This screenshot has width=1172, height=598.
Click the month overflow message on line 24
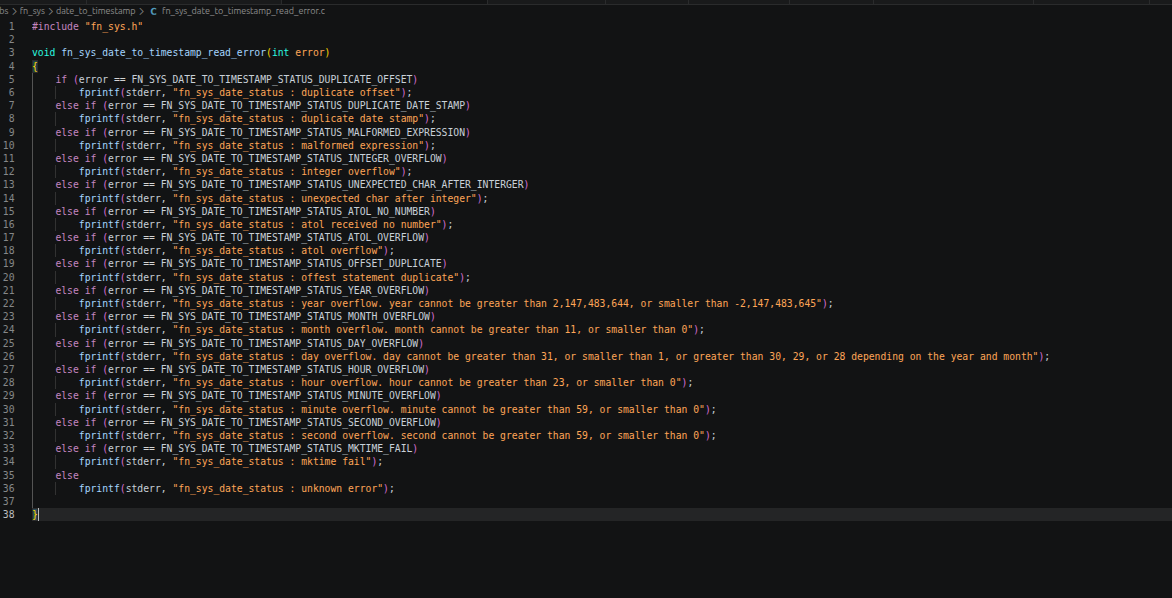click(x=434, y=330)
